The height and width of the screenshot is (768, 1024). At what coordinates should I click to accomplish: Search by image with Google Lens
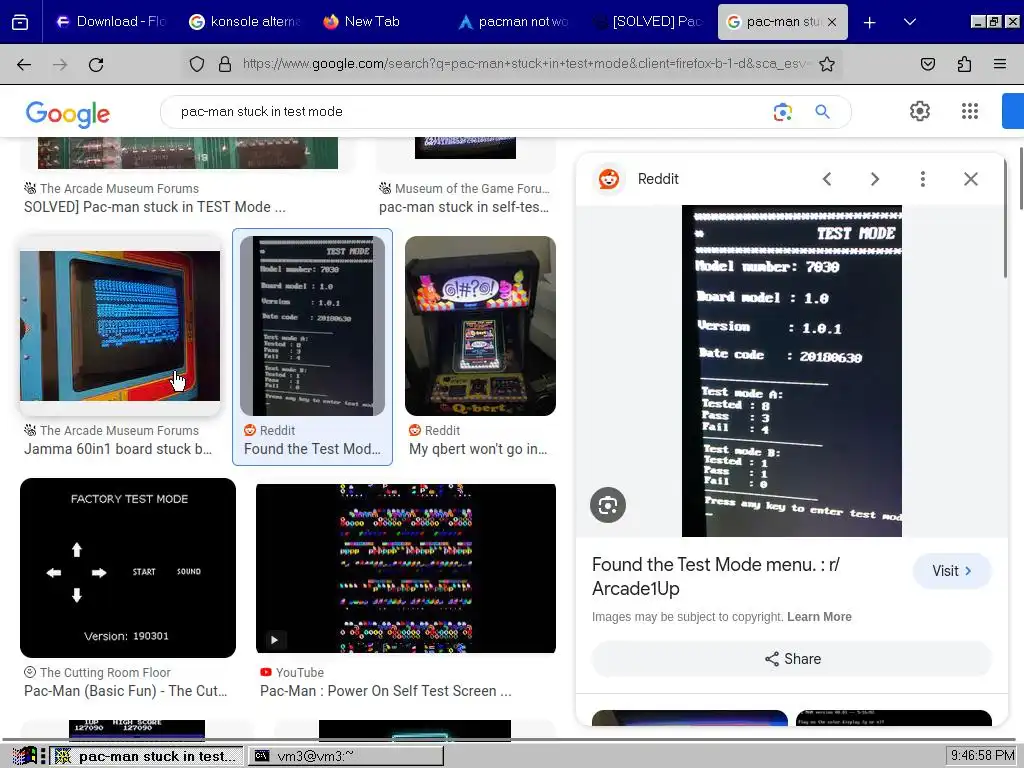pos(782,112)
